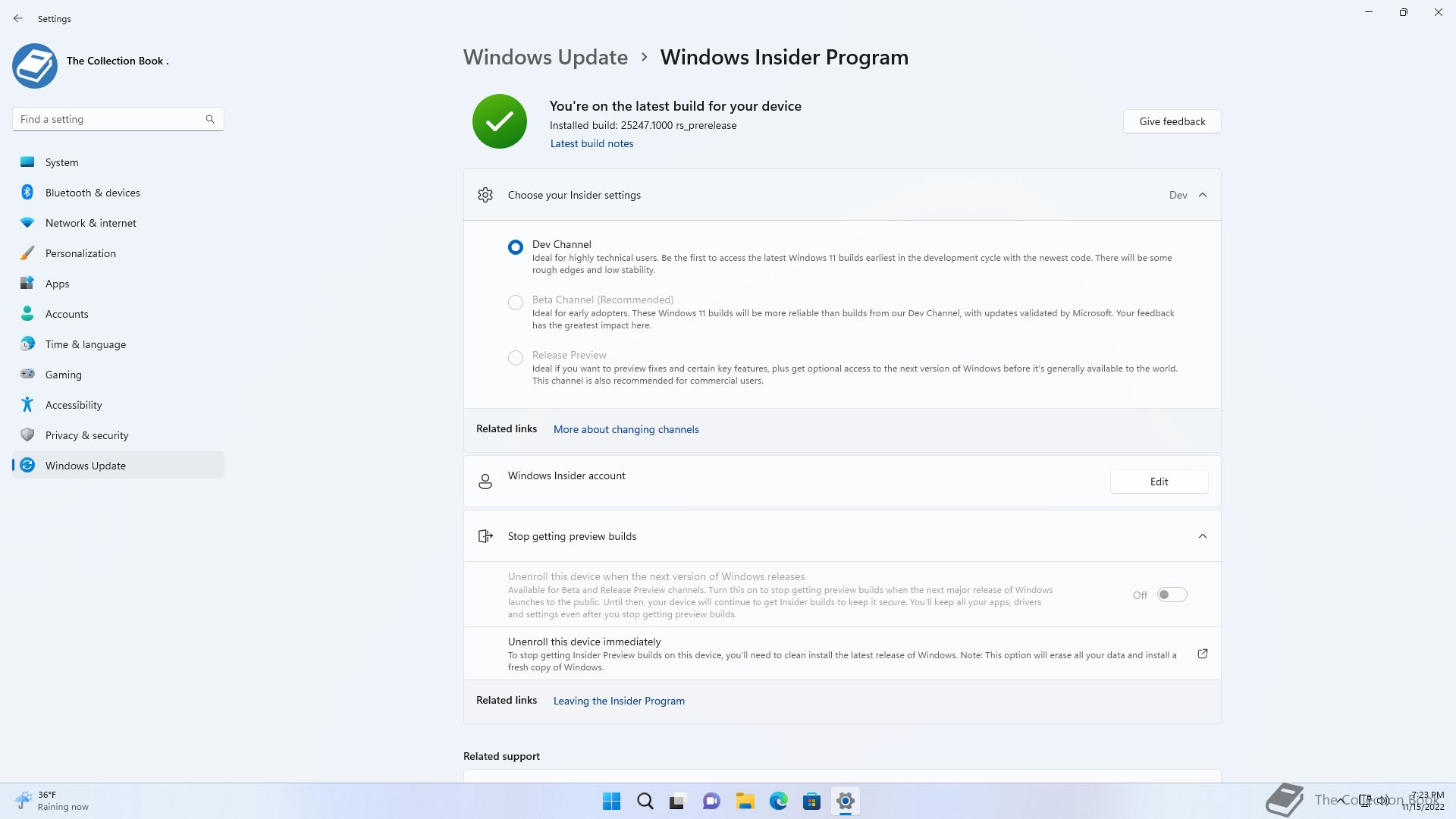1456x819 pixels.
Task: Click the Accessibility figure icon
Action: (27, 404)
